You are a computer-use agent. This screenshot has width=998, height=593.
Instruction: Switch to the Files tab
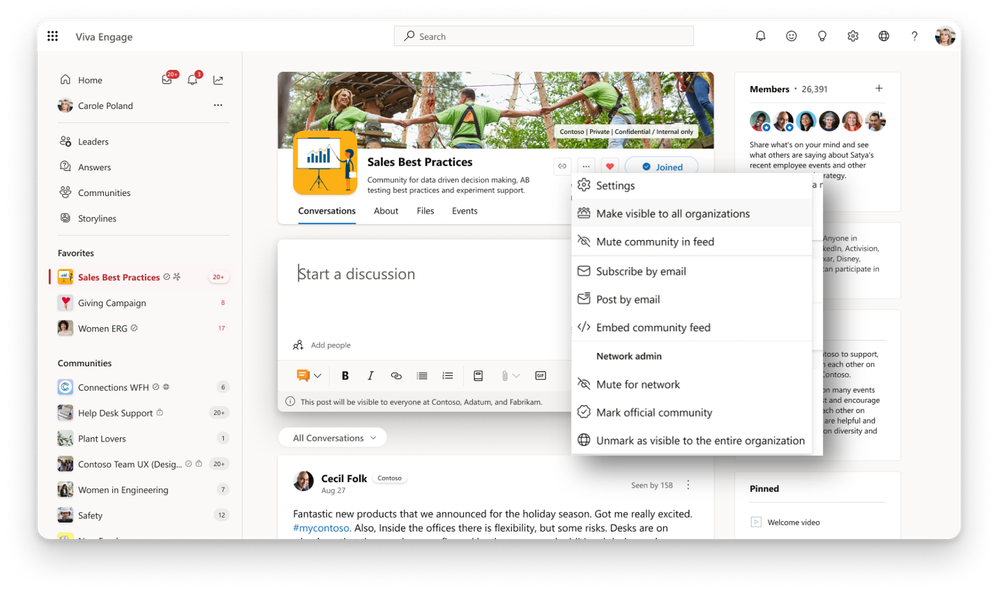coord(425,211)
